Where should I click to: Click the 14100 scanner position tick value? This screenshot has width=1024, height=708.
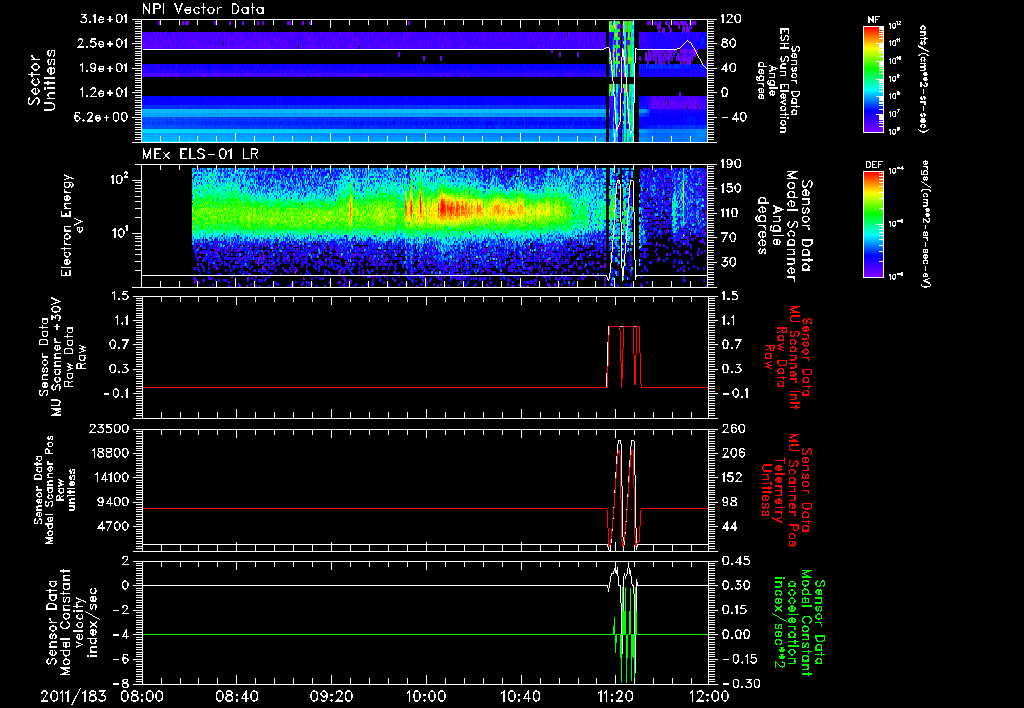coord(110,477)
